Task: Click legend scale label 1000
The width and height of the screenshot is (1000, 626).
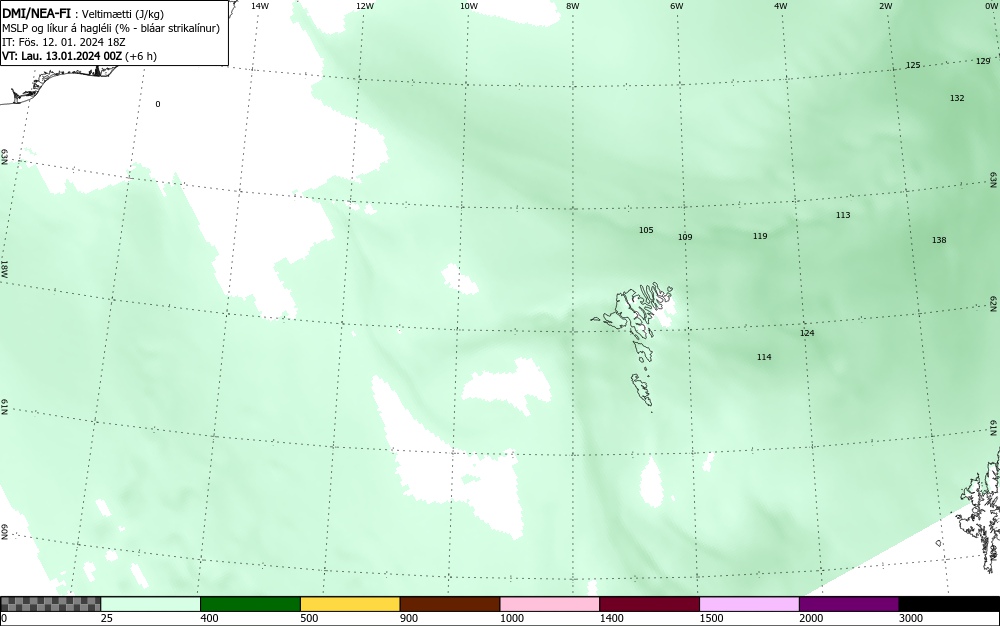Action: click(511, 618)
